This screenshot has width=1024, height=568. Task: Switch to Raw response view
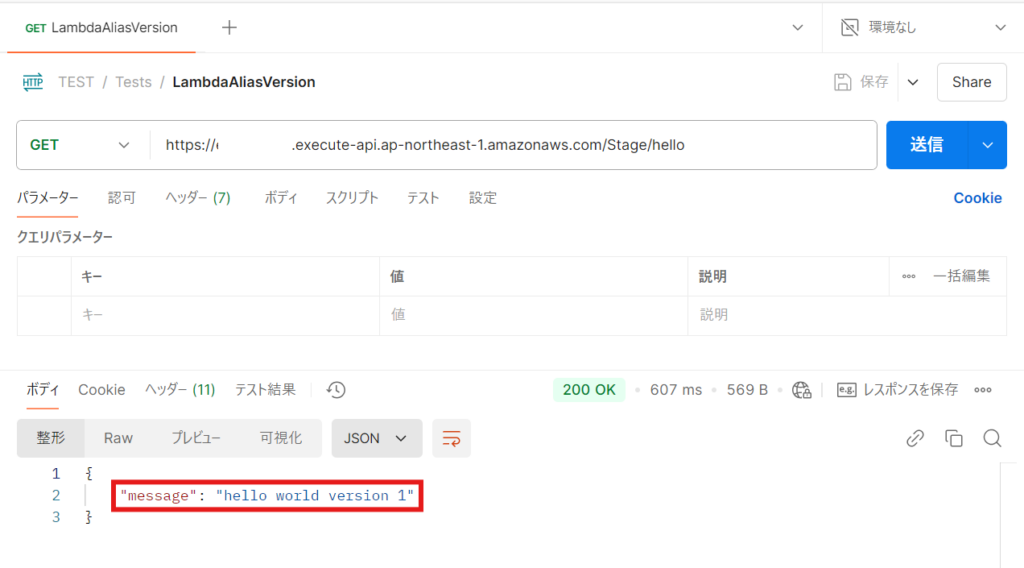(118, 438)
